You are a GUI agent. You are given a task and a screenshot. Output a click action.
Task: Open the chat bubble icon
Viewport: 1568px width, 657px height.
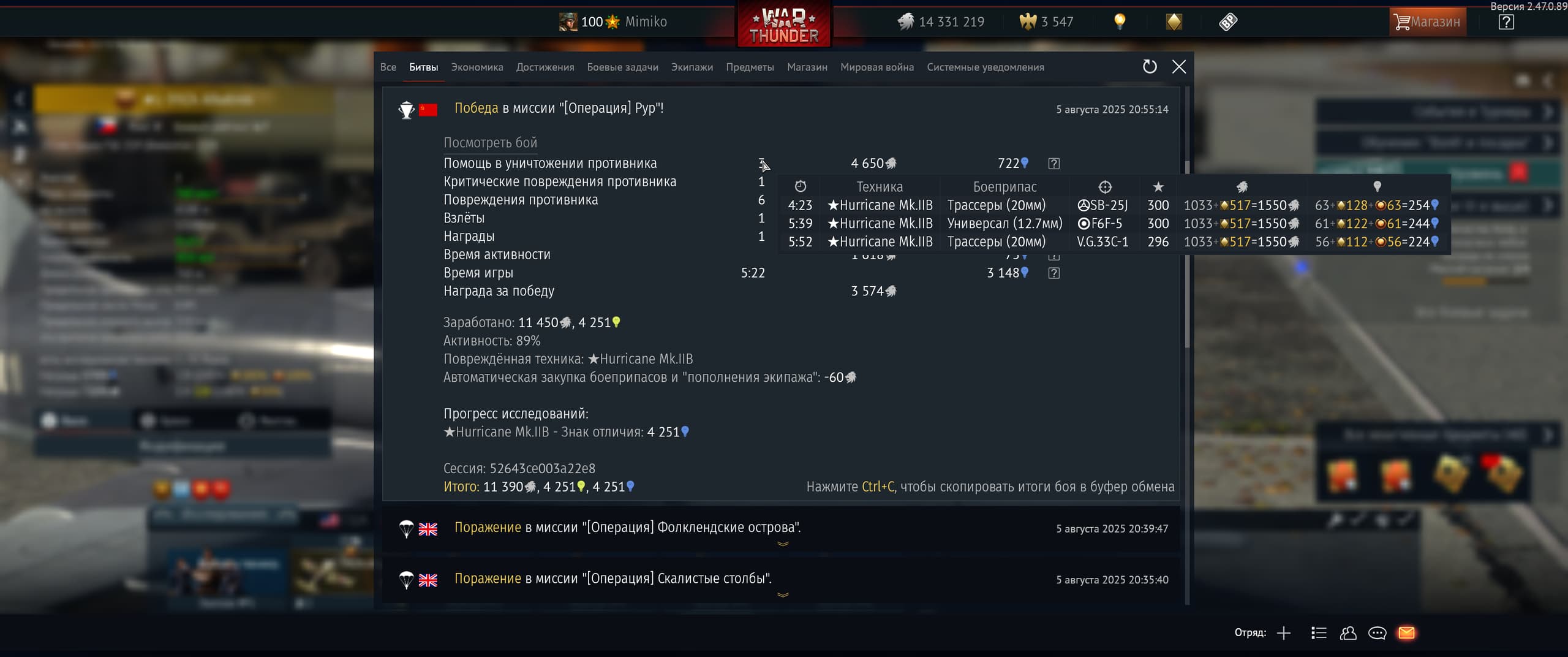1377,633
